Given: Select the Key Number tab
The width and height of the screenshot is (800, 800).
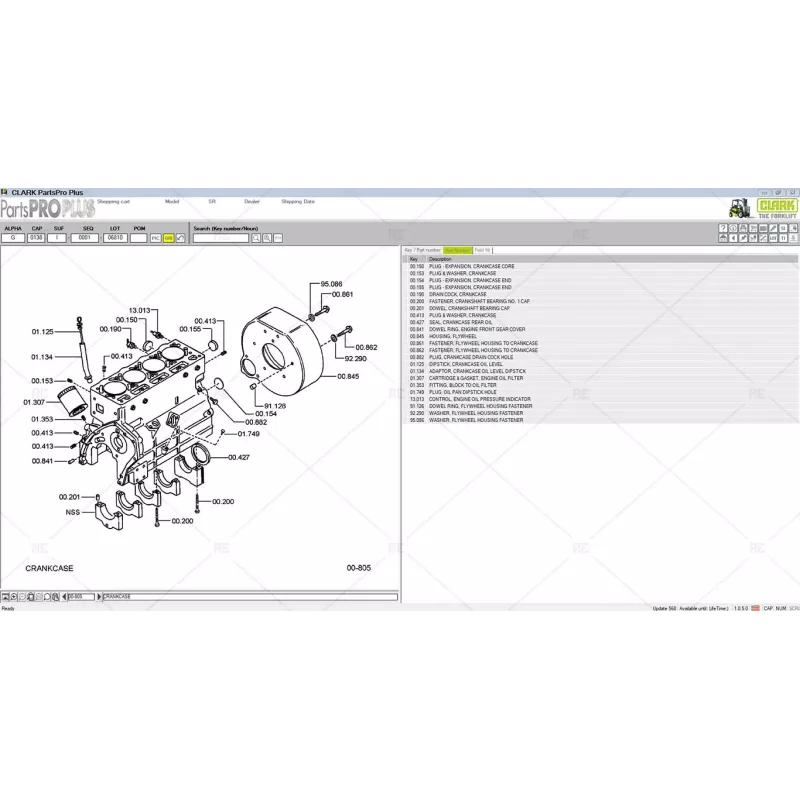Looking at the screenshot, I should [x=458, y=250].
